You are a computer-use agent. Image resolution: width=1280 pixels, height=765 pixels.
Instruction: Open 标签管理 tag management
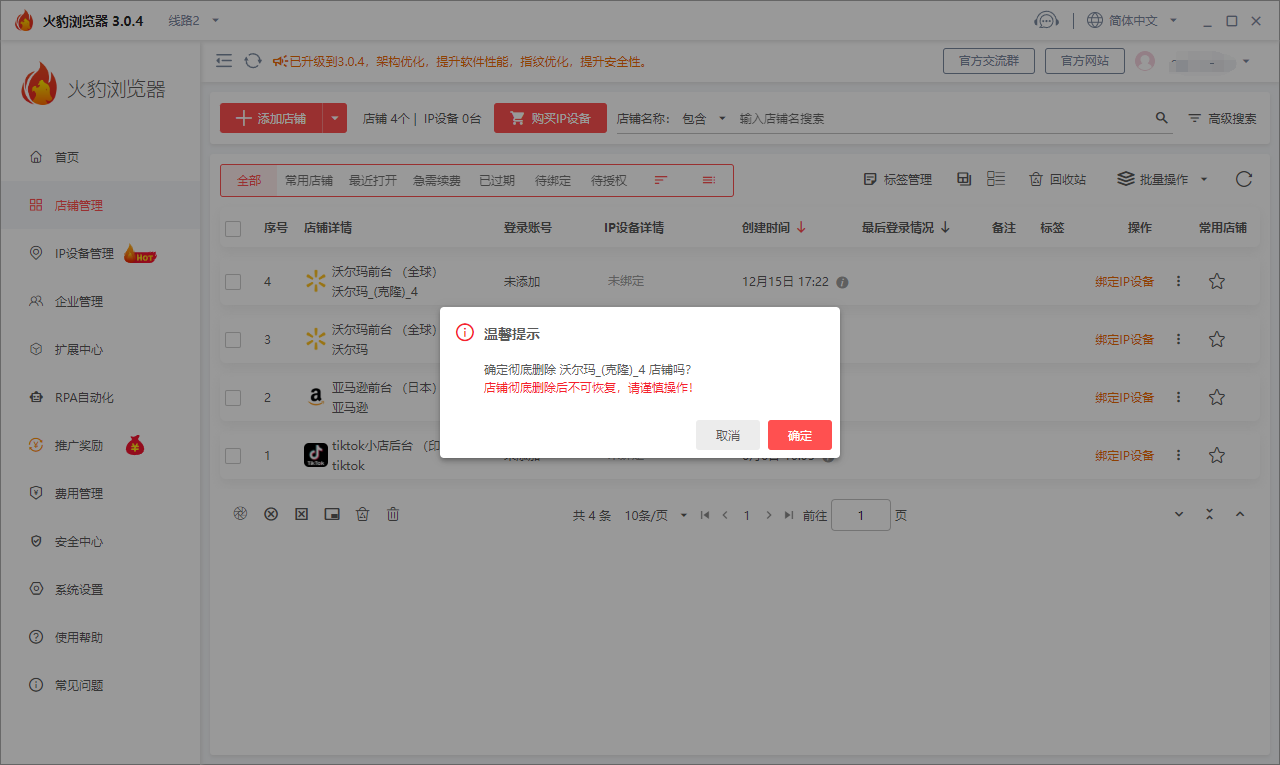897,179
